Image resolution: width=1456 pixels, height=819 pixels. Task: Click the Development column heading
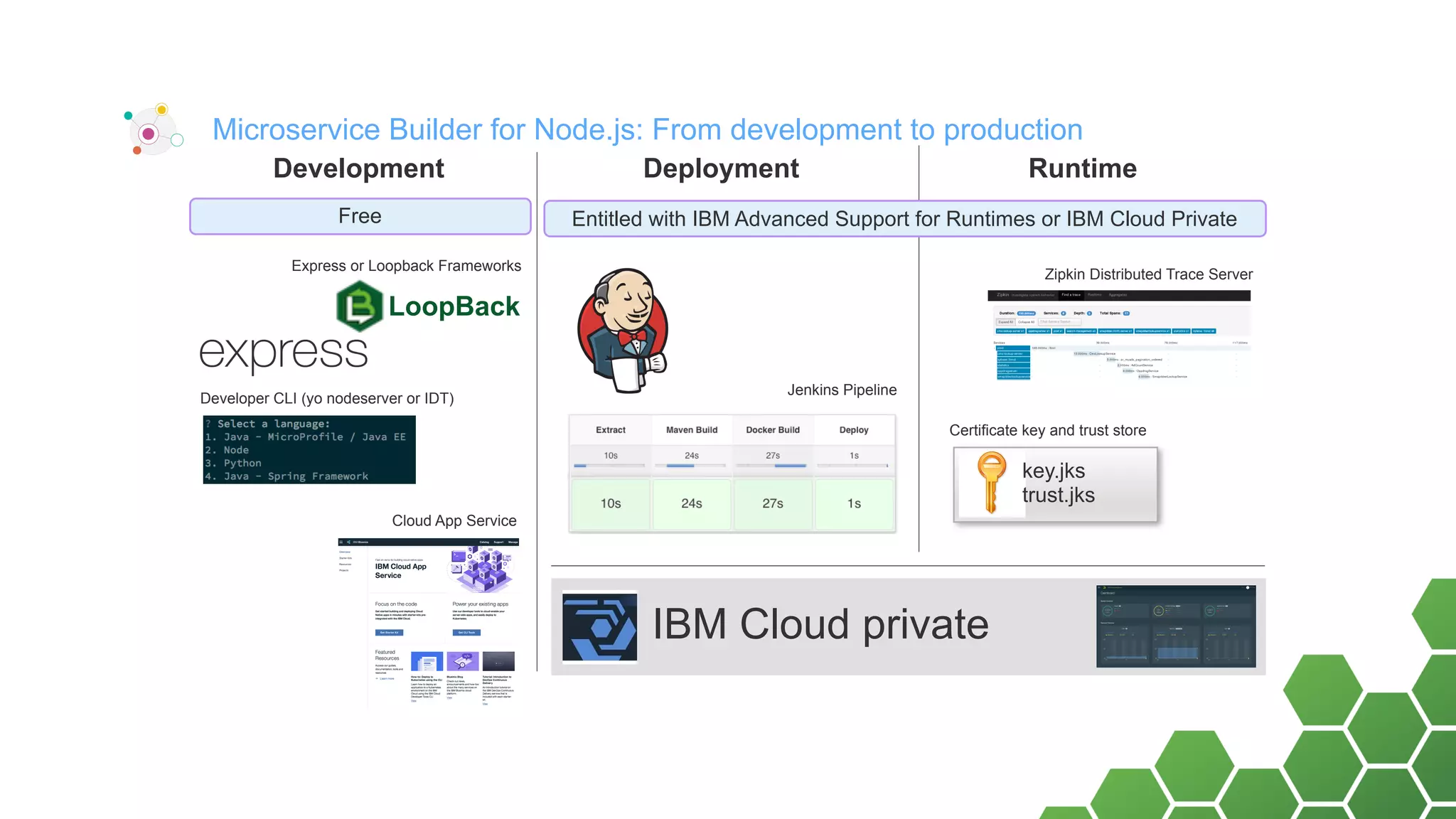click(x=359, y=168)
